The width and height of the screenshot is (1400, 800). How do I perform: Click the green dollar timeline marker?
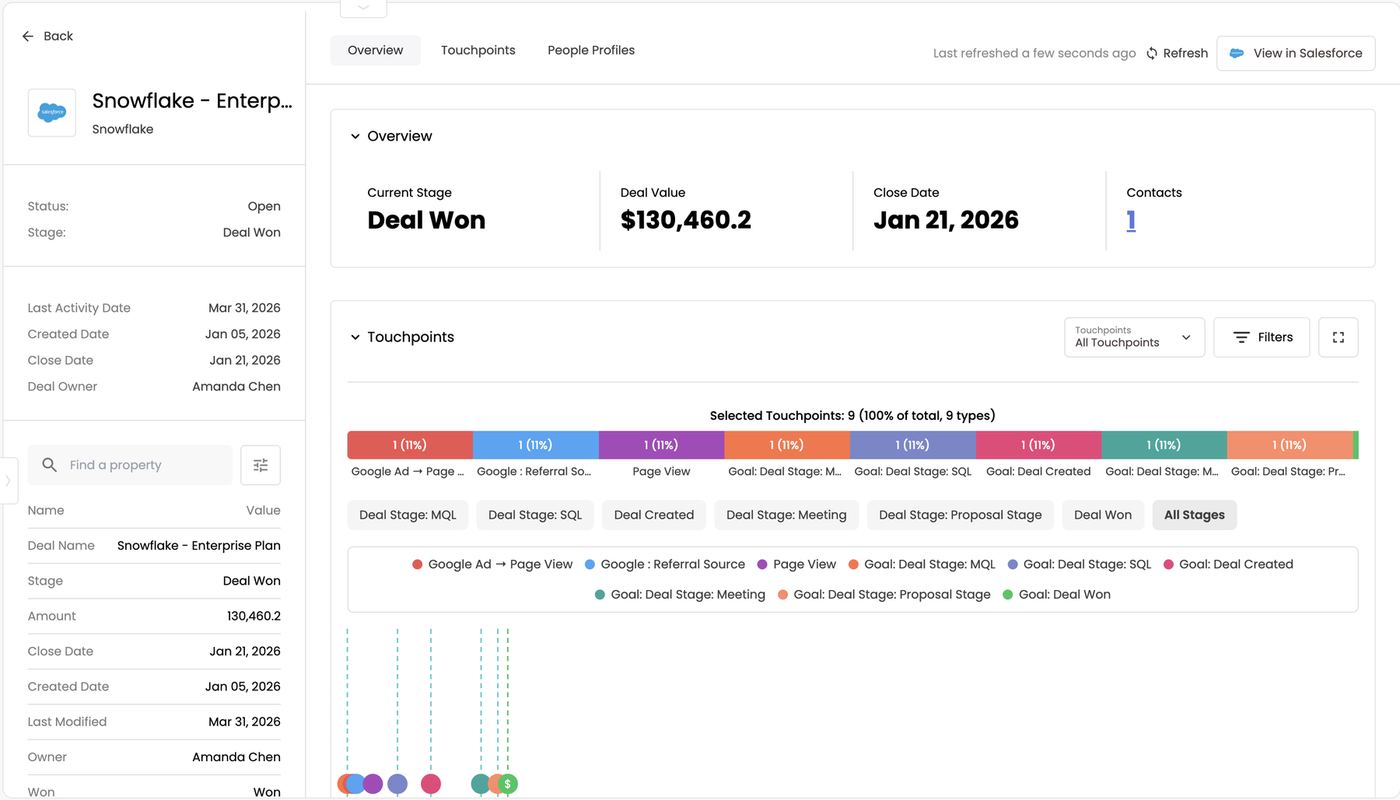point(508,784)
